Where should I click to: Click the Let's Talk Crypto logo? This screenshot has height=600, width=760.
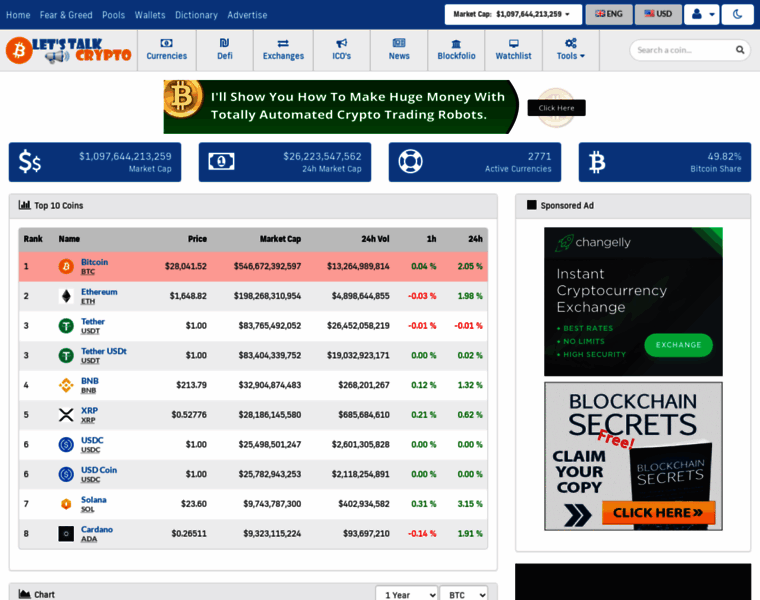click(68, 50)
